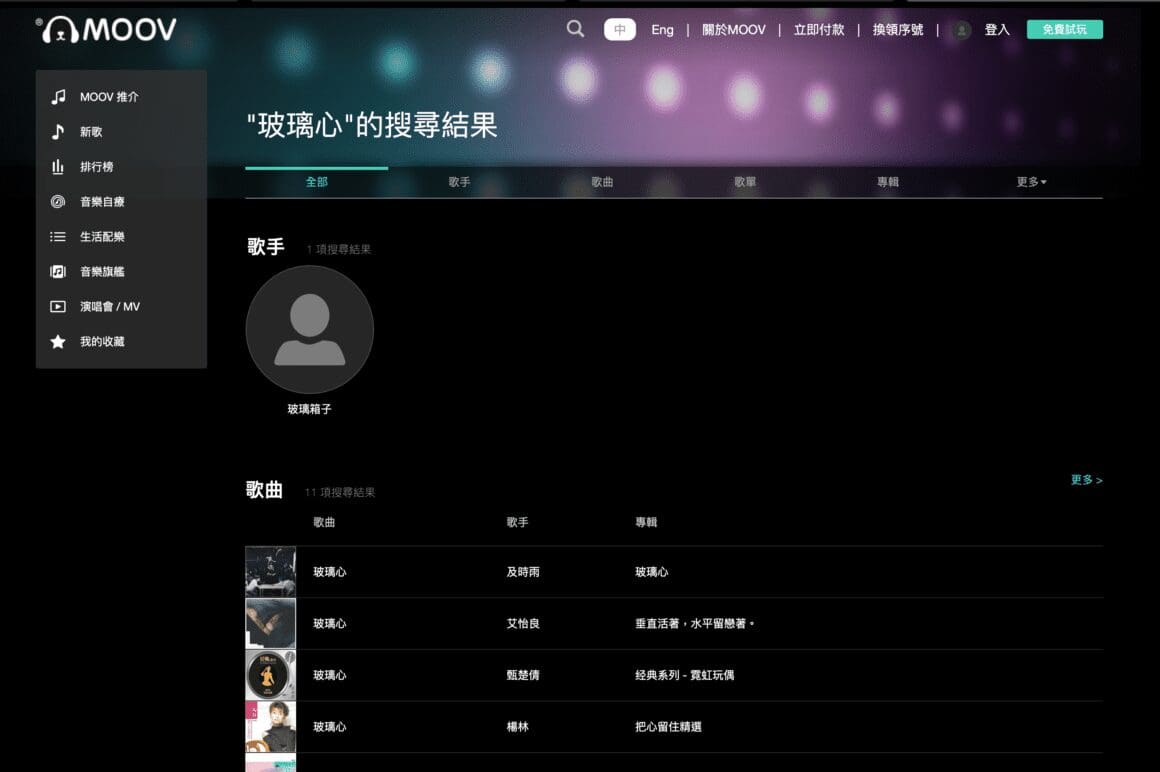The height and width of the screenshot is (772, 1160).
Task: Switch language to 中
Action: [x=619, y=30]
